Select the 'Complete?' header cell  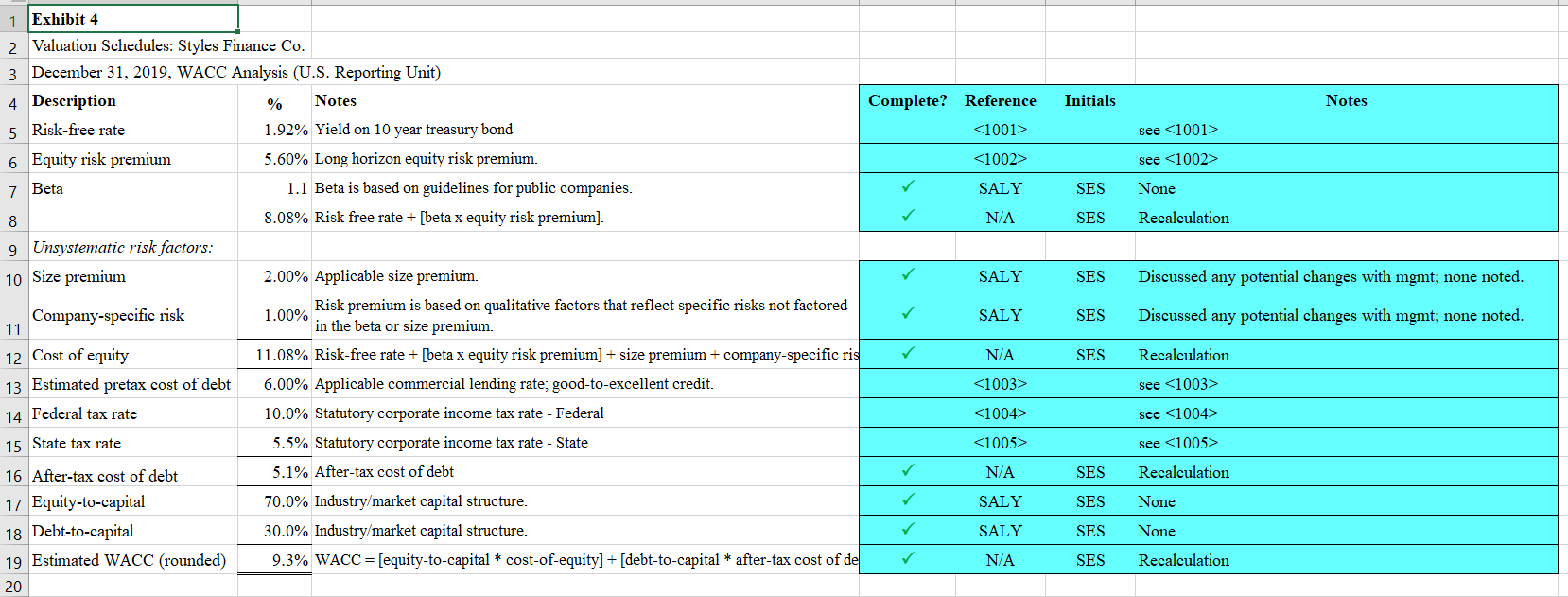[x=908, y=100]
